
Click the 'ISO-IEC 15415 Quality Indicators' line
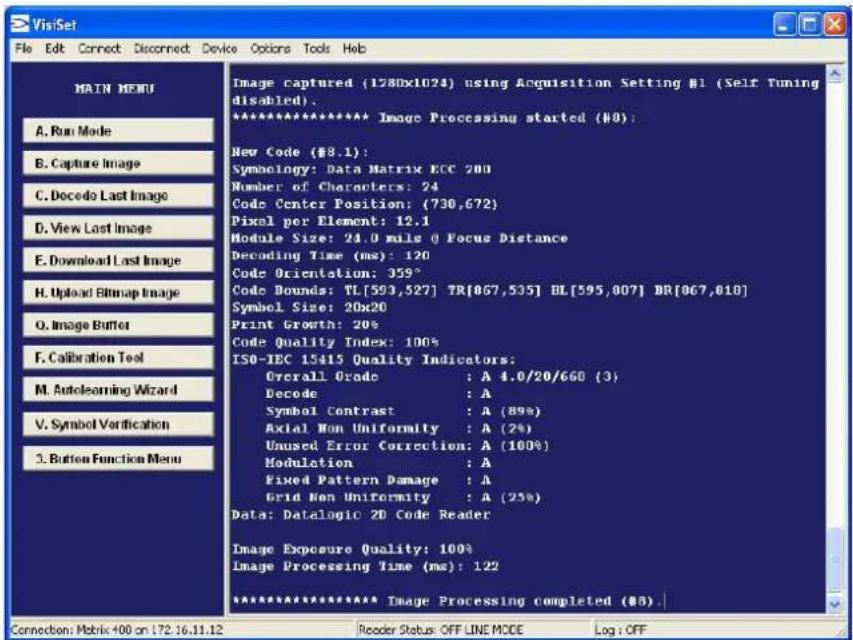(x=374, y=360)
